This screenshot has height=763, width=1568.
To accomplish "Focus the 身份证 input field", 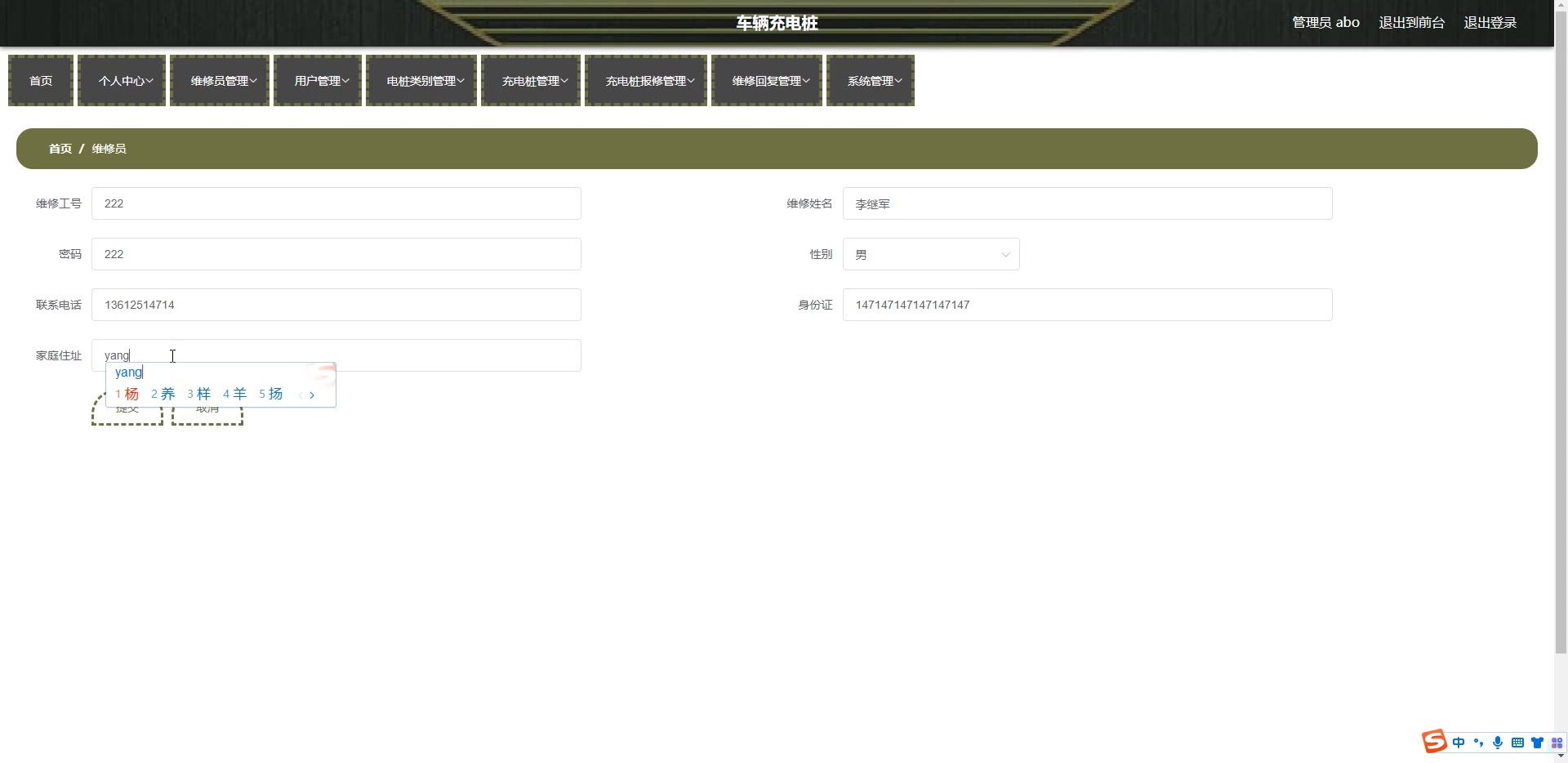I will 1088,305.
